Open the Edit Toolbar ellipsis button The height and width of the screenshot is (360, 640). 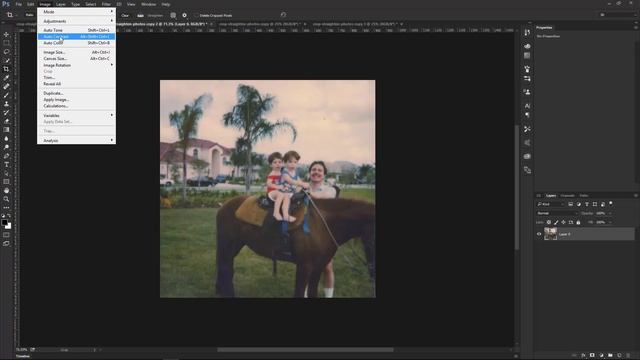coord(6,207)
